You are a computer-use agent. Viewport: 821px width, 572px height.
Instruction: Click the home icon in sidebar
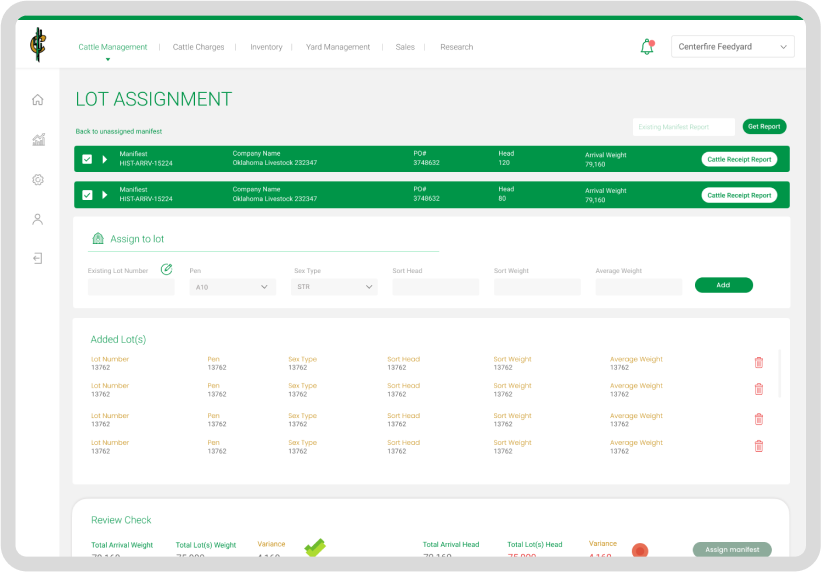37,100
